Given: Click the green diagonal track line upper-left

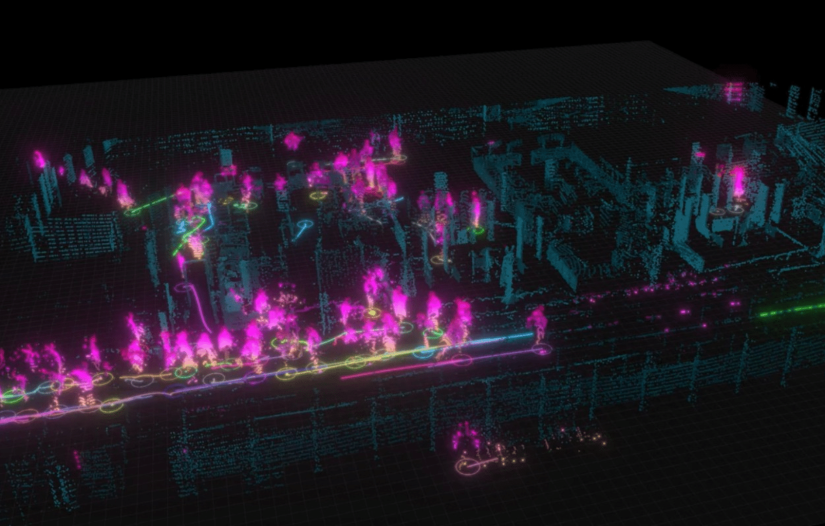Looking at the screenshot, I should point(150,203).
